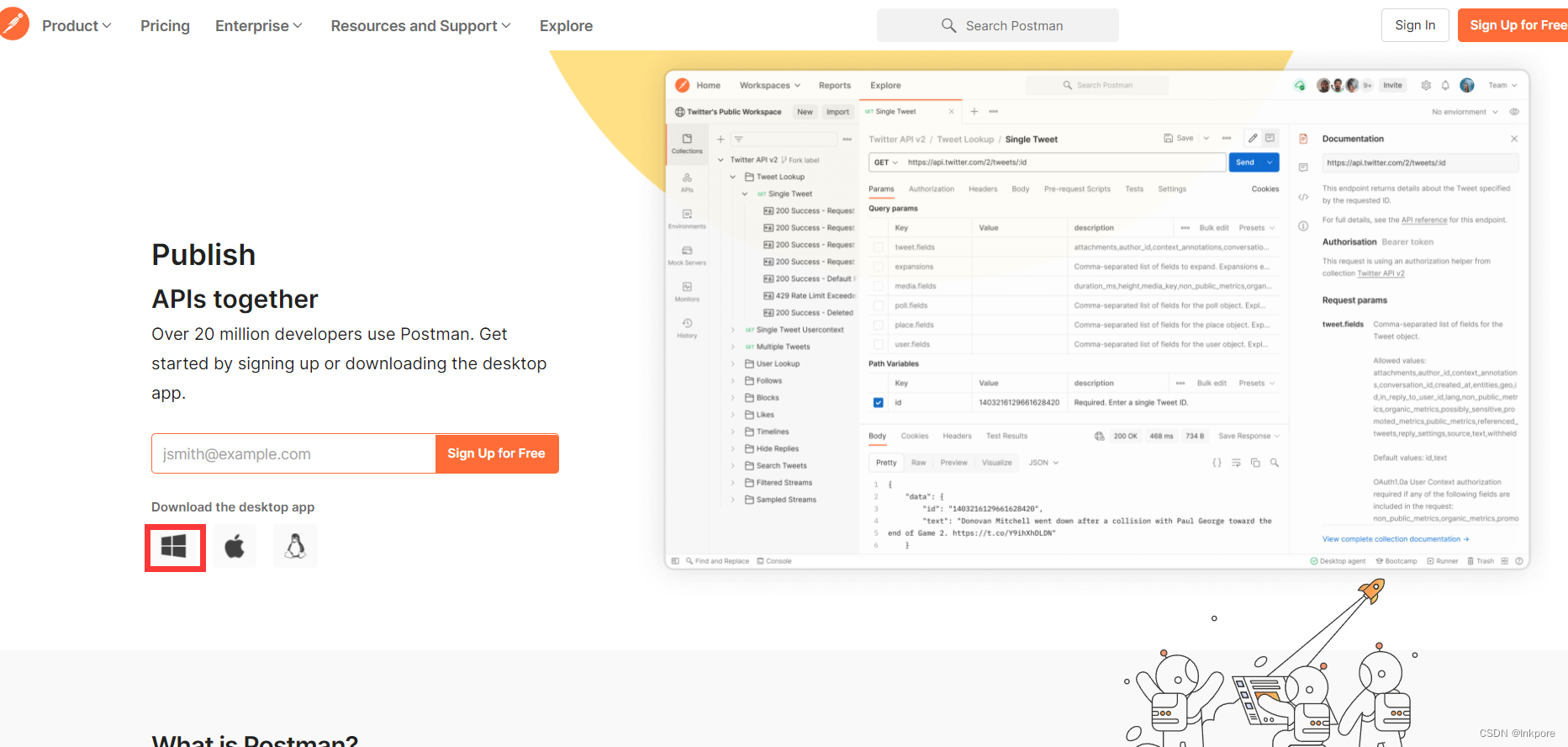Click the Sign In button

coord(1415,25)
